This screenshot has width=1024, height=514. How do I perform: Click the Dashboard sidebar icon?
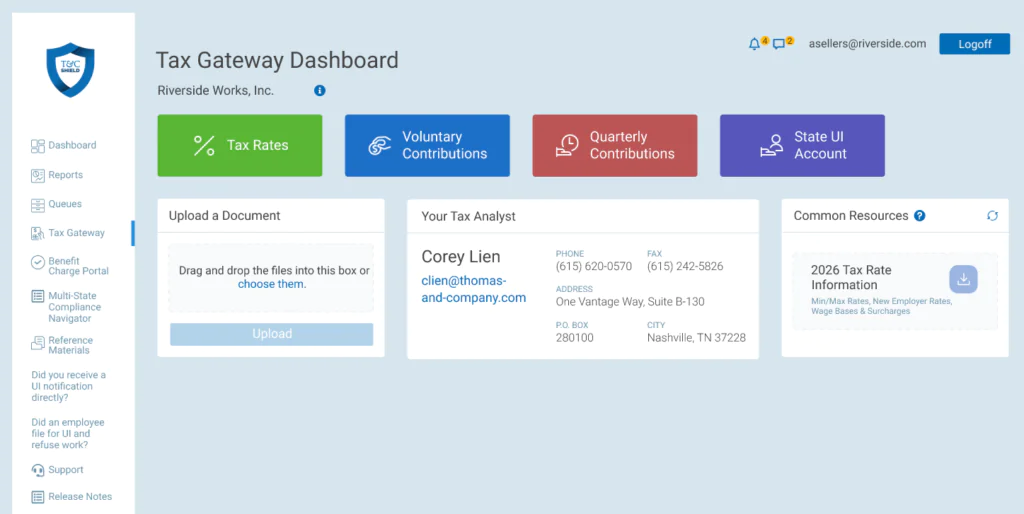point(38,146)
